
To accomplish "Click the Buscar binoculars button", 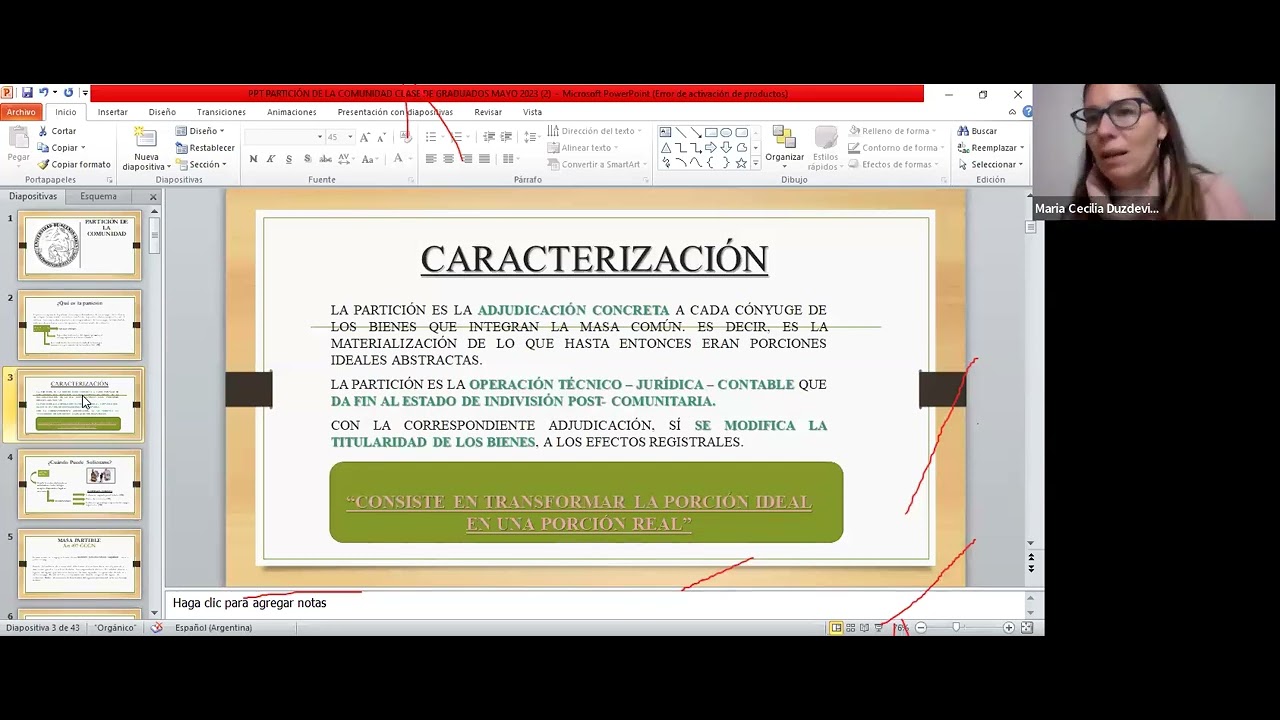I will (x=978, y=131).
